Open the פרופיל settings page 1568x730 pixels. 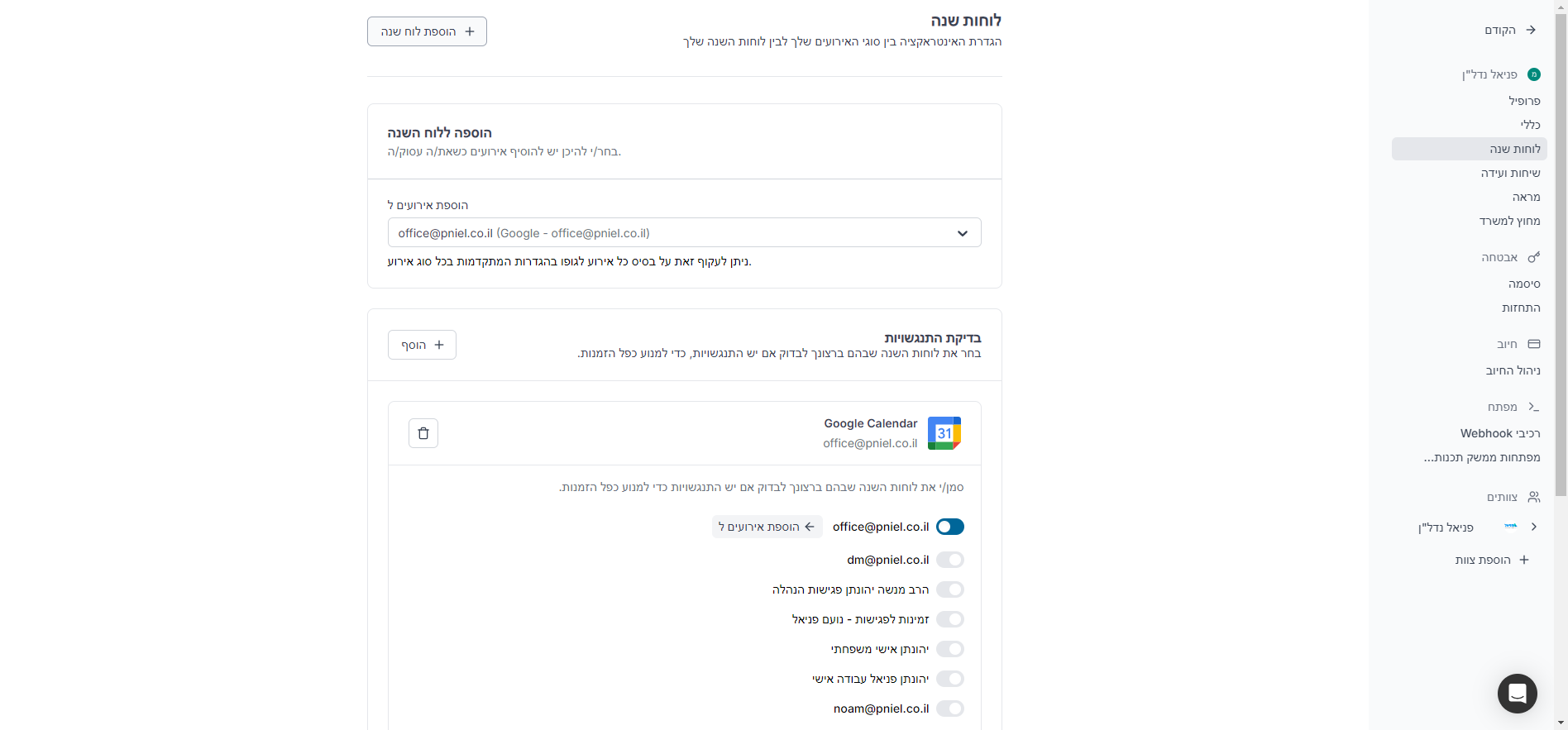[1524, 101]
